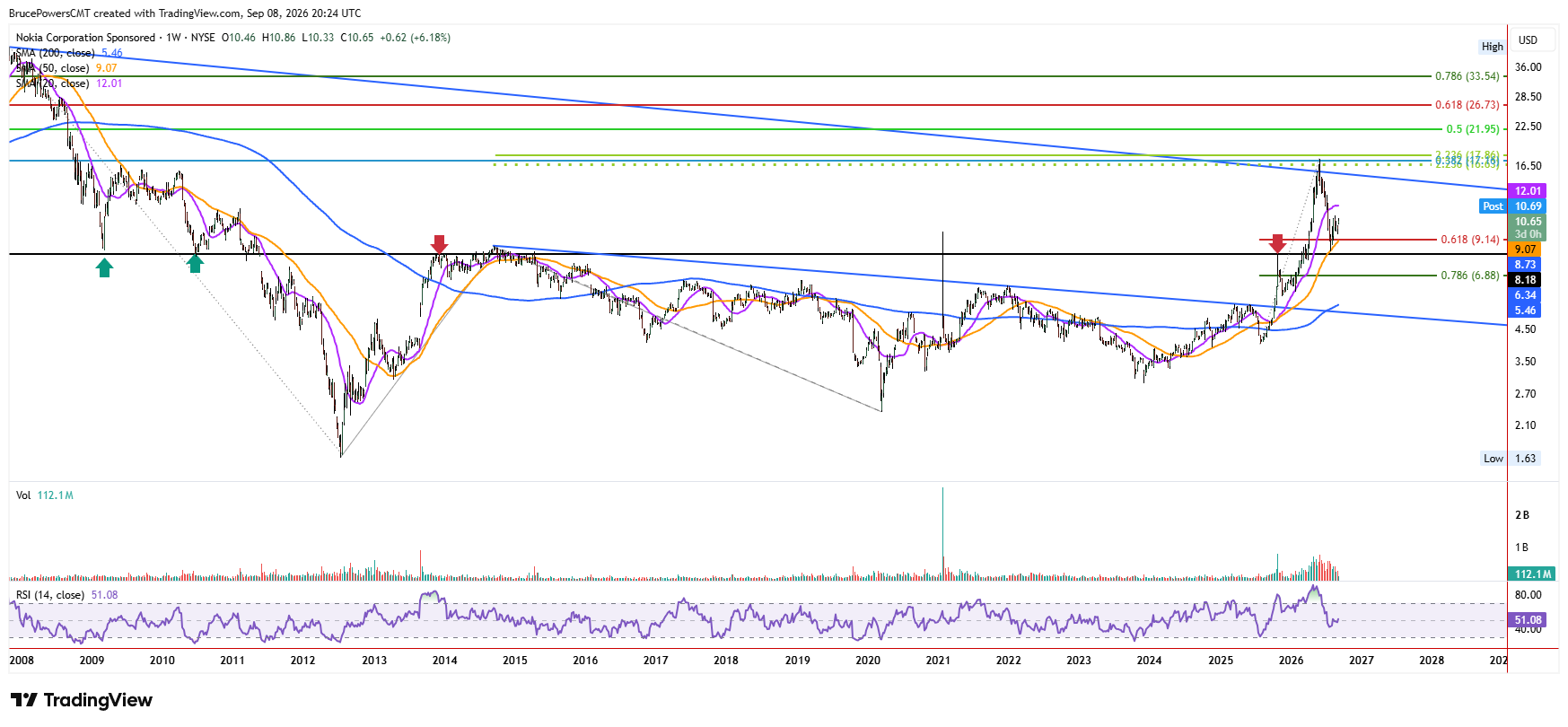Click the 0.618 (26.73) Fibonacci label
1568x727 pixels.
point(1467,105)
